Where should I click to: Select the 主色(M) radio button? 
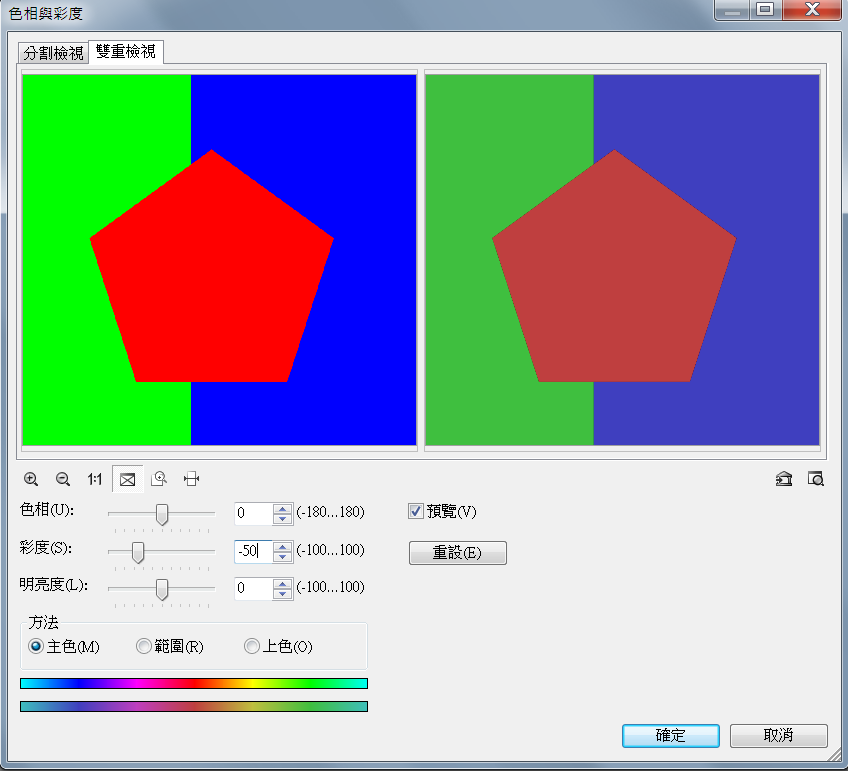pos(36,646)
